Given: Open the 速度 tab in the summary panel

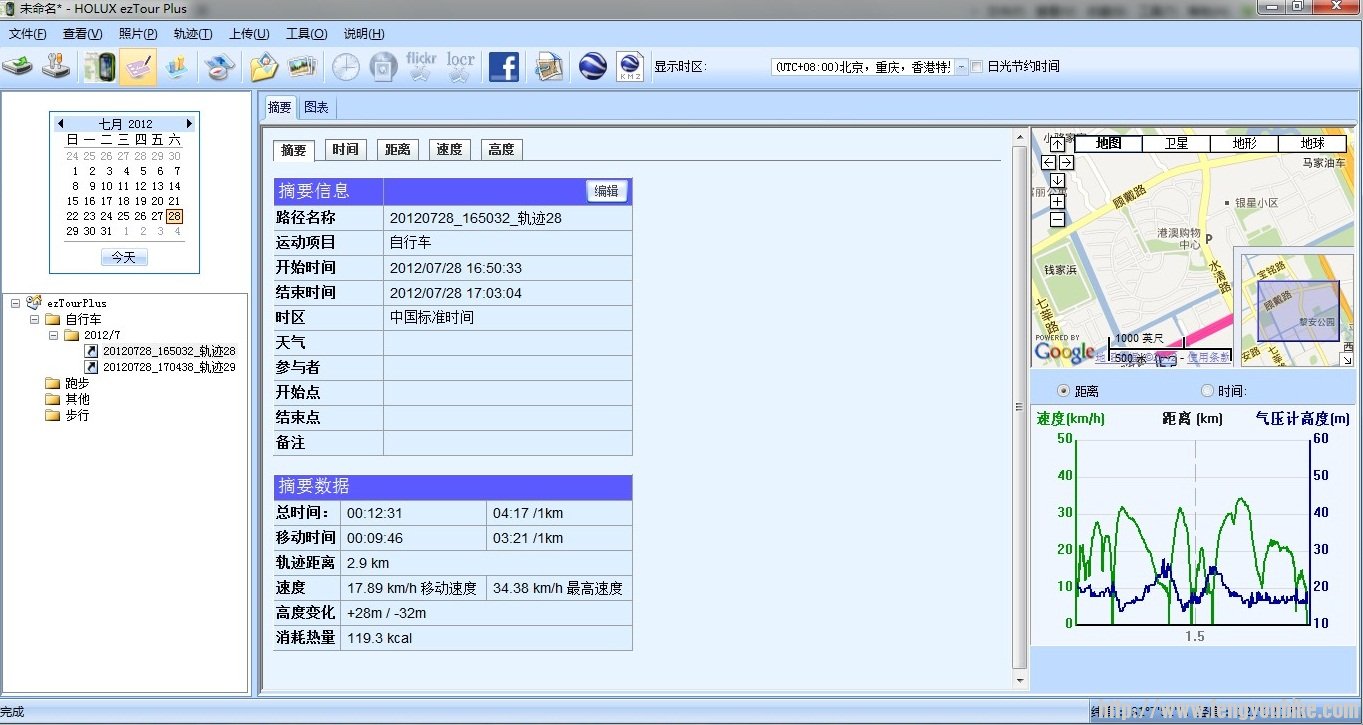Looking at the screenshot, I should pyautogui.click(x=449, y=148).
